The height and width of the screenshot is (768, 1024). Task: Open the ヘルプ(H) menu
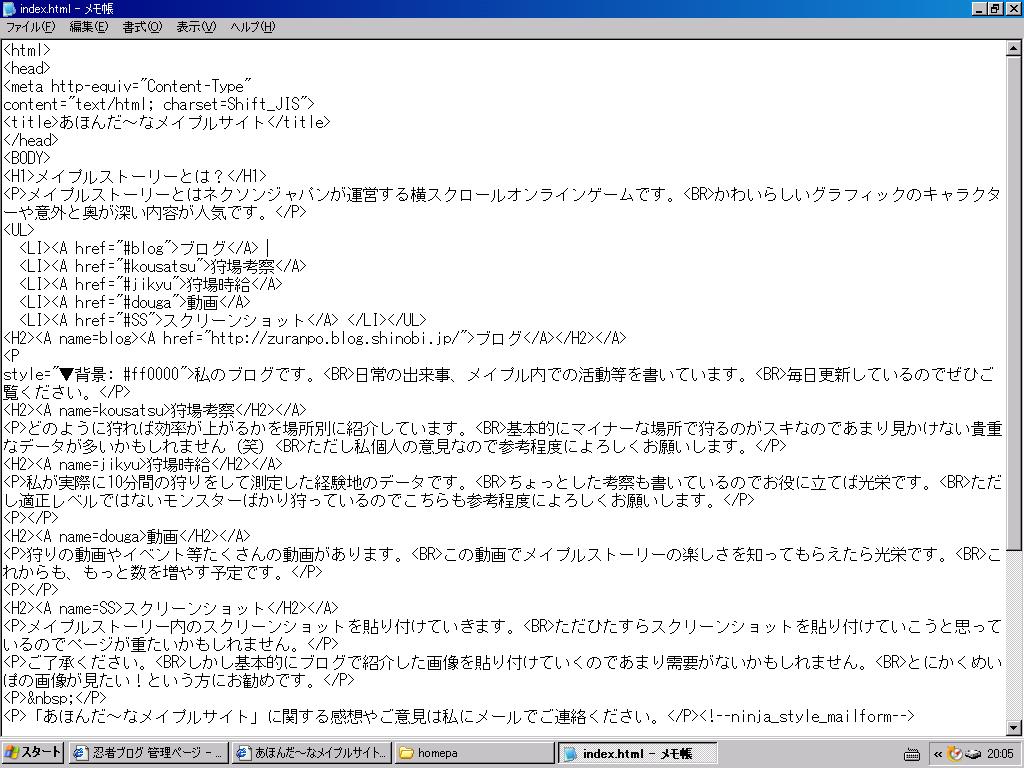click(252, 27)
